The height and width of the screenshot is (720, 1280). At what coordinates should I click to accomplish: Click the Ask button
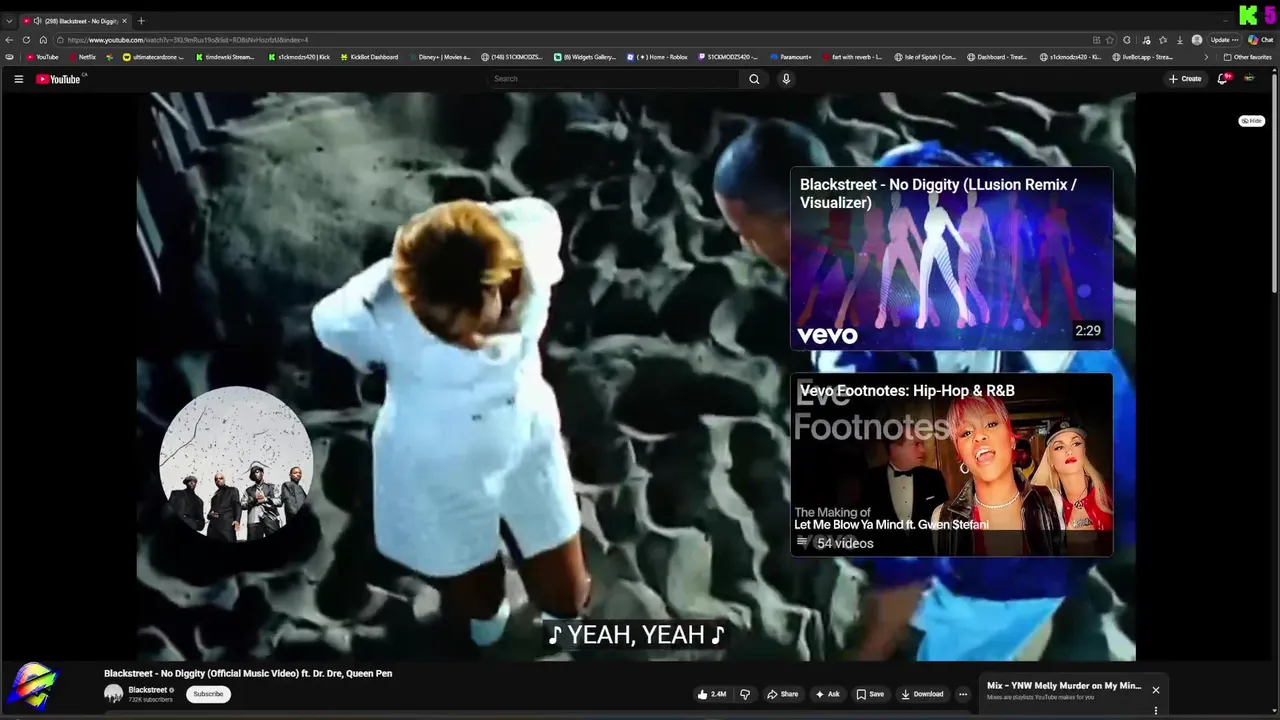click(x=827, y=694)
